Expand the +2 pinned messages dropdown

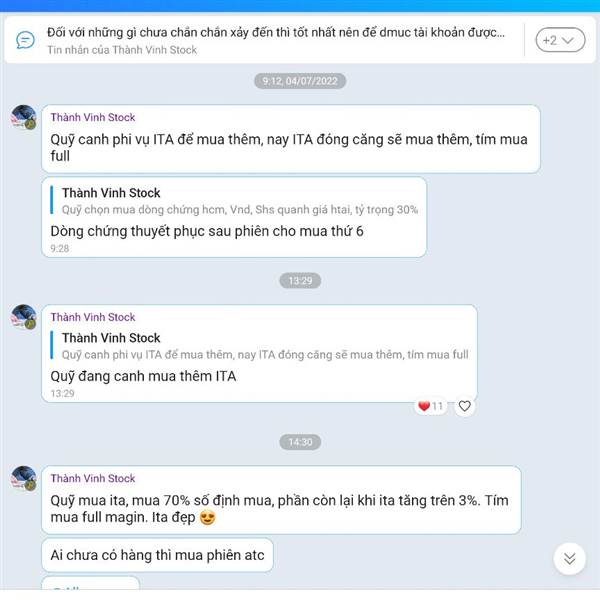[560, 40]
